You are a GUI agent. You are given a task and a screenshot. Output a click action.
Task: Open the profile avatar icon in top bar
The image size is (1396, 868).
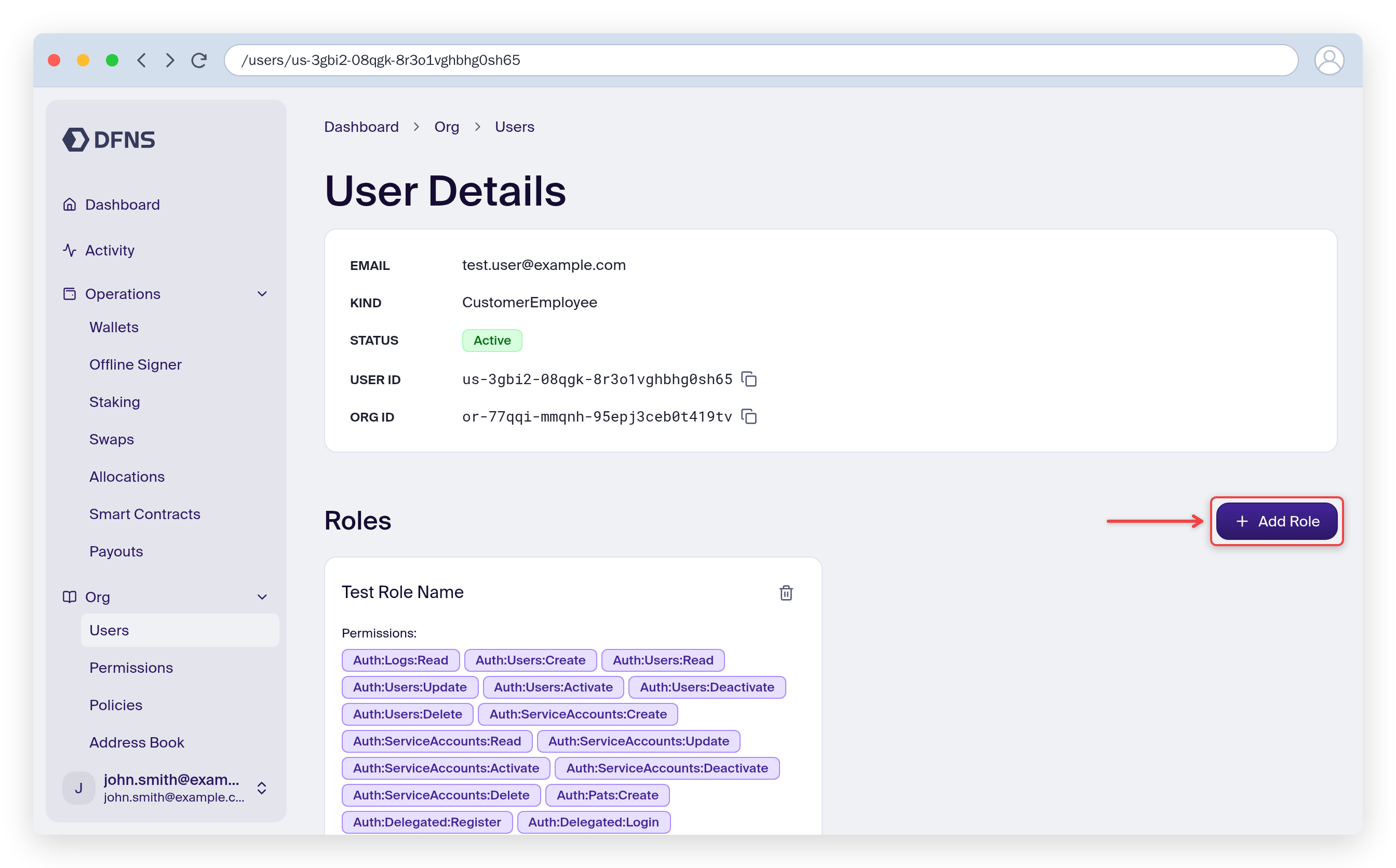(1329, 60)
